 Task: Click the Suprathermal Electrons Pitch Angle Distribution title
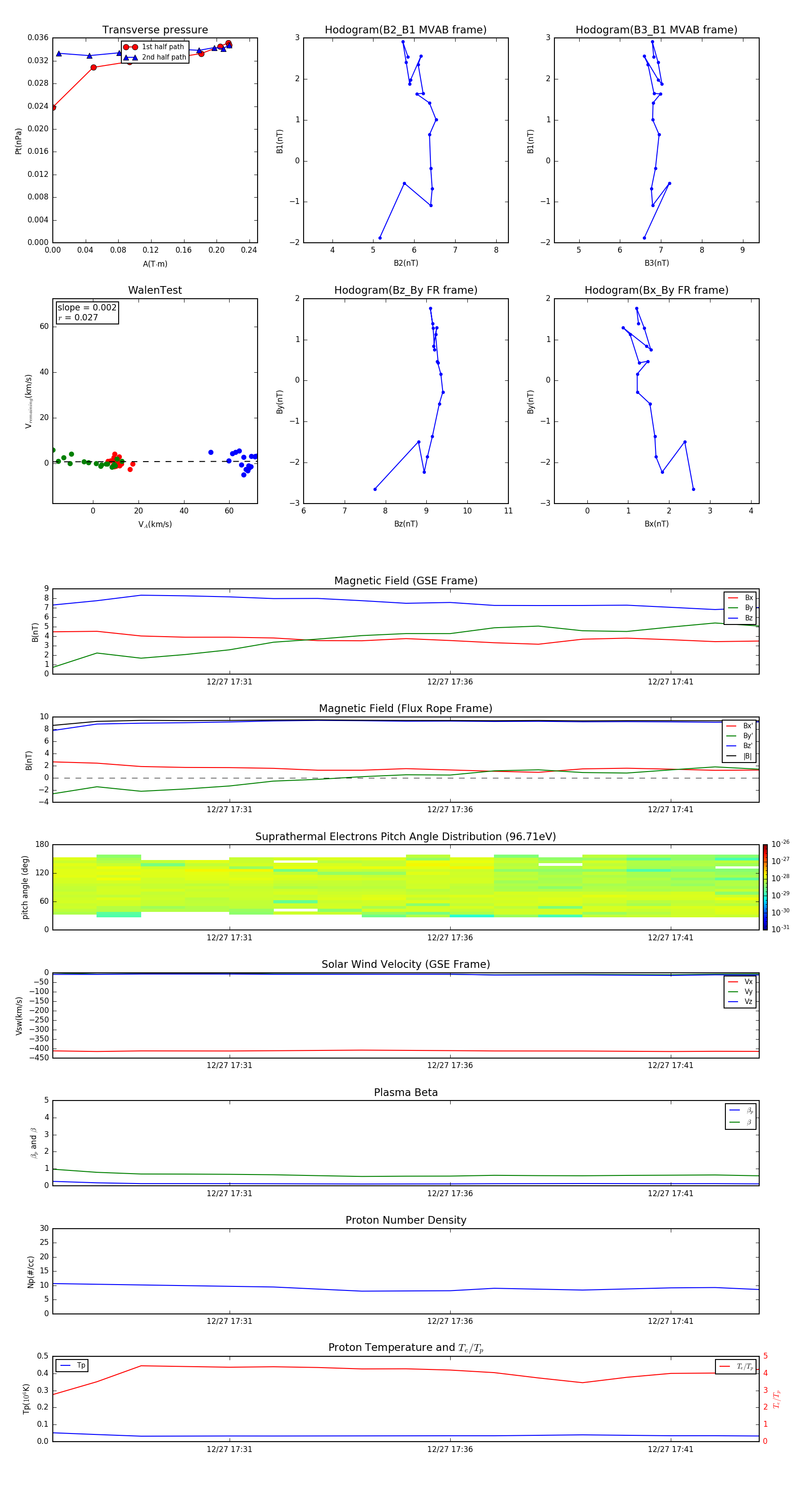point(406,837)
